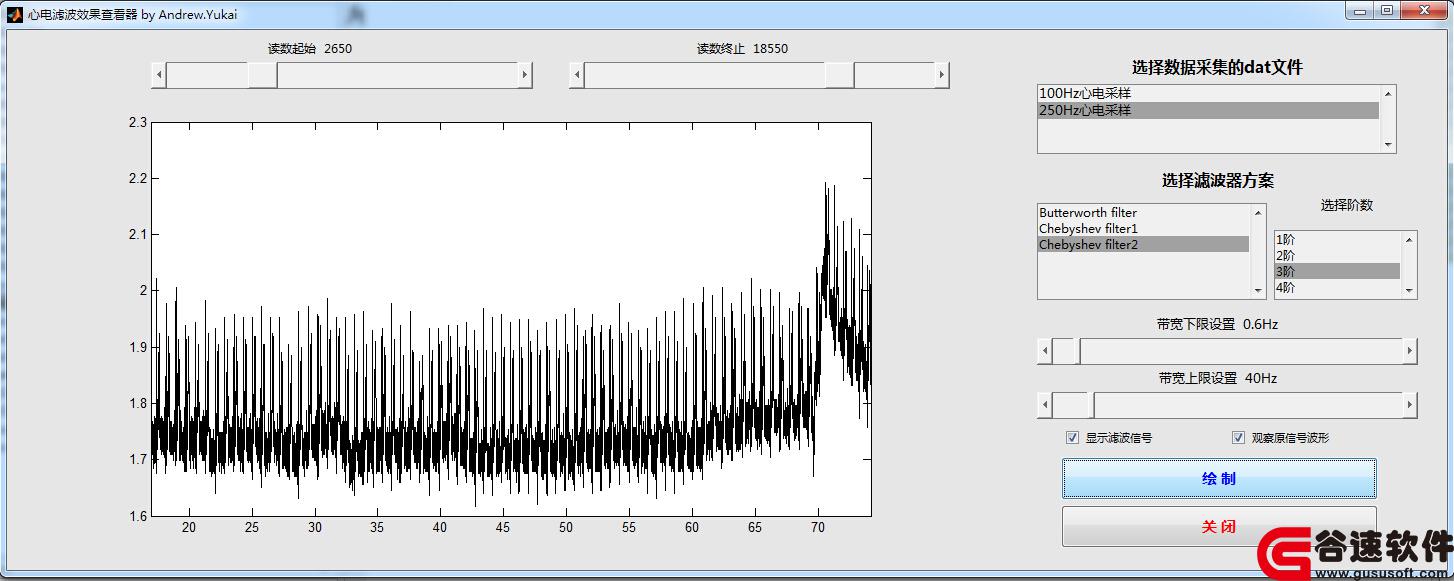Minimize the 心电滤波效果查看器 window
The height and width of the screenshot is (581, 1454).
[1360, 10]
